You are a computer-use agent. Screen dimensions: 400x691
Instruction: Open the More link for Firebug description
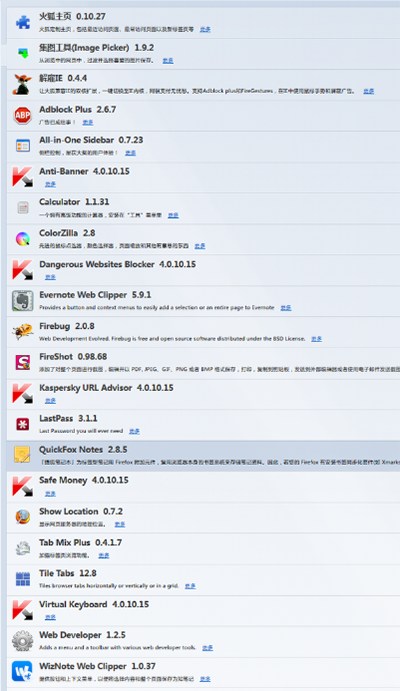click(x=316, y=339)
